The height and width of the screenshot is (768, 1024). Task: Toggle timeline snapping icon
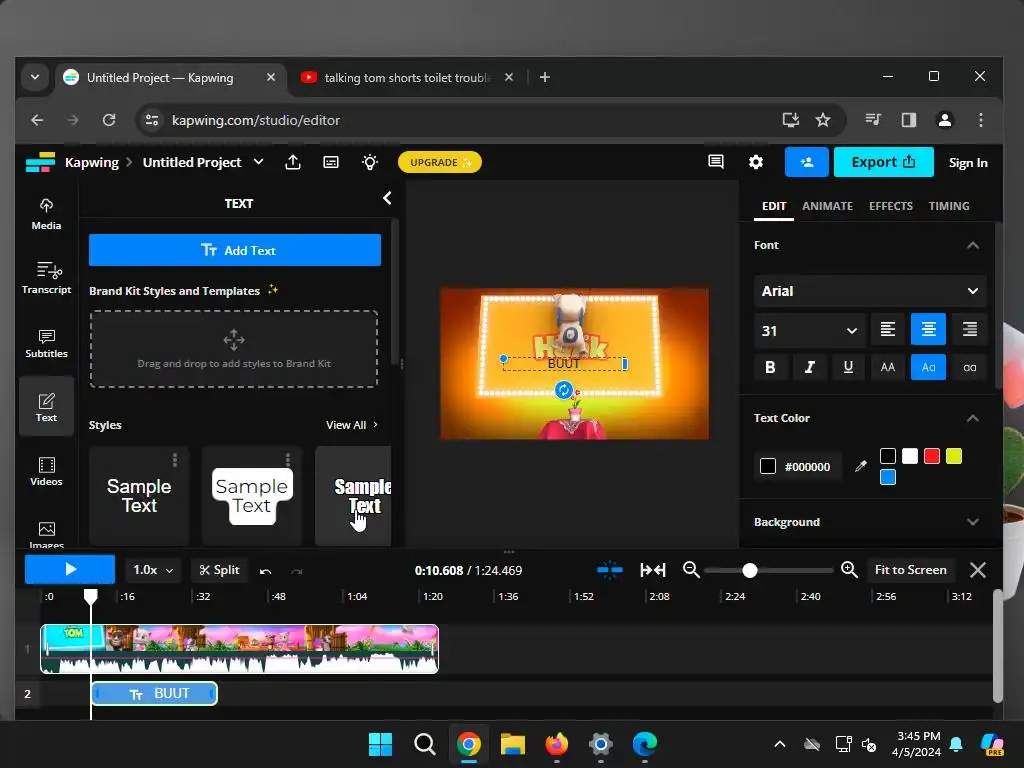[x=609, y=570]
